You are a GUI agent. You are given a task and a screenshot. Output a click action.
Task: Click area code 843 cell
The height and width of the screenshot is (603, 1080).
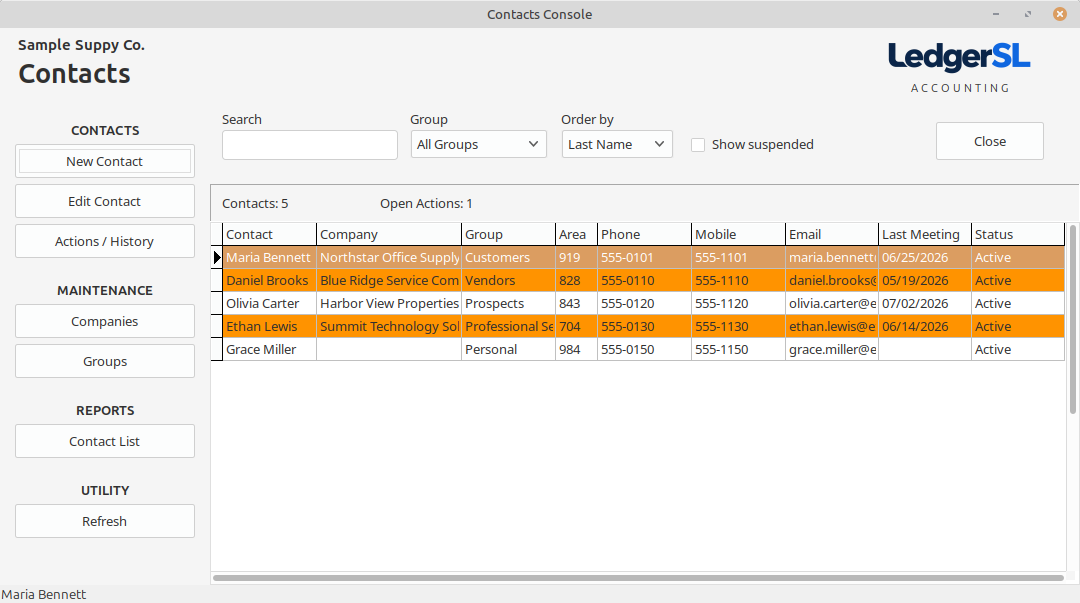tap(577, 303)
